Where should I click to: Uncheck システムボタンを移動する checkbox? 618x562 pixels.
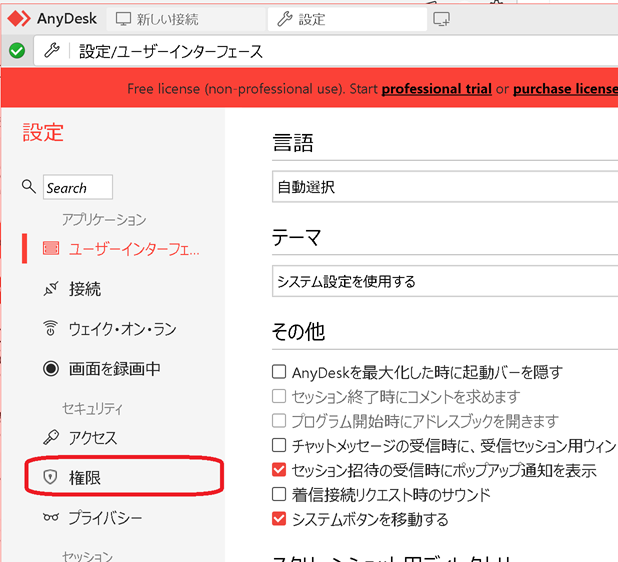(x=279, y=519)
